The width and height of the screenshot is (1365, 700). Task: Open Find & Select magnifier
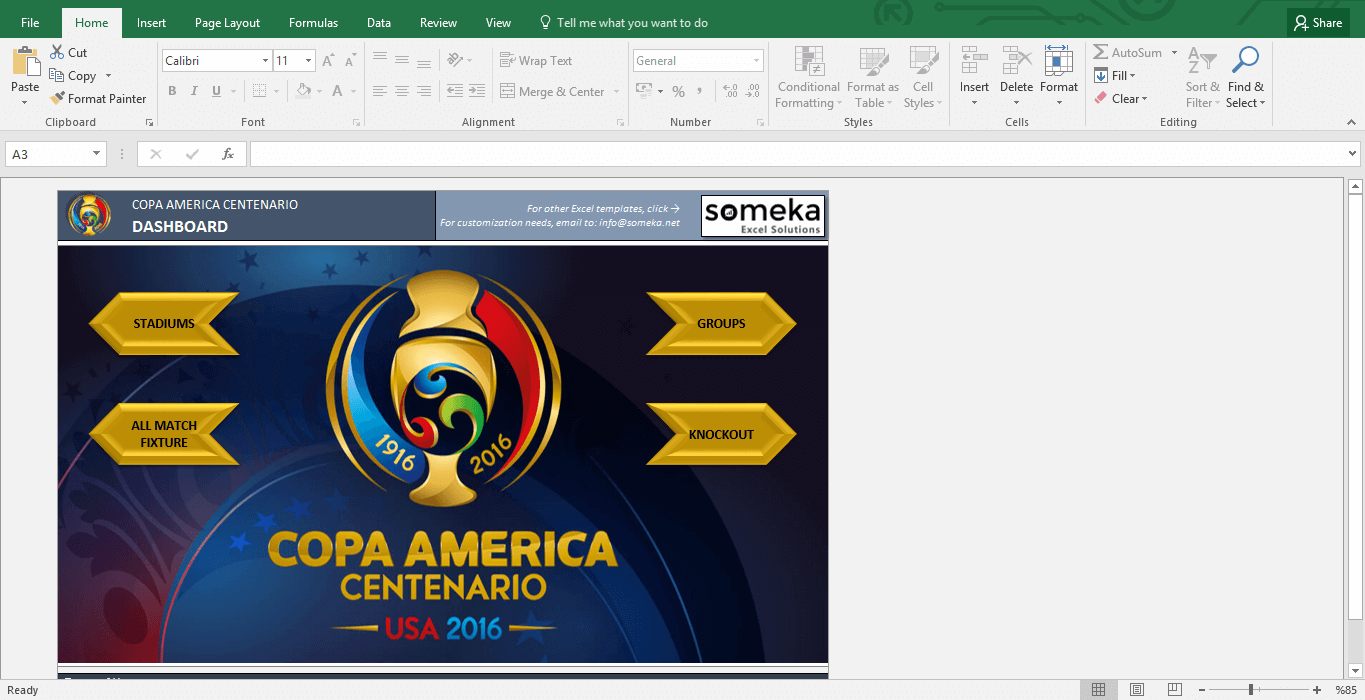[1246, 78]
